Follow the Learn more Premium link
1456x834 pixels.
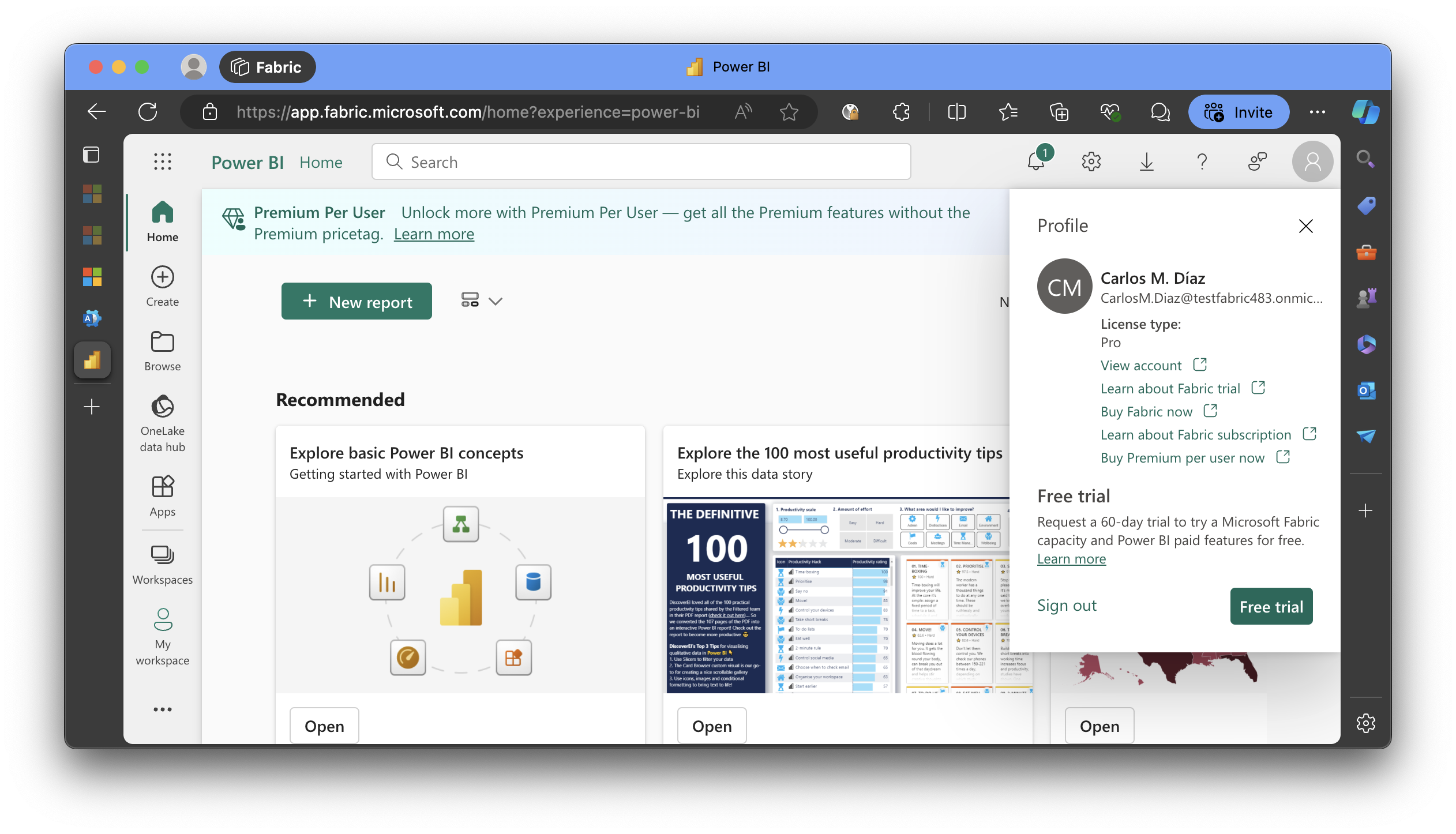(x=434, y=234)
